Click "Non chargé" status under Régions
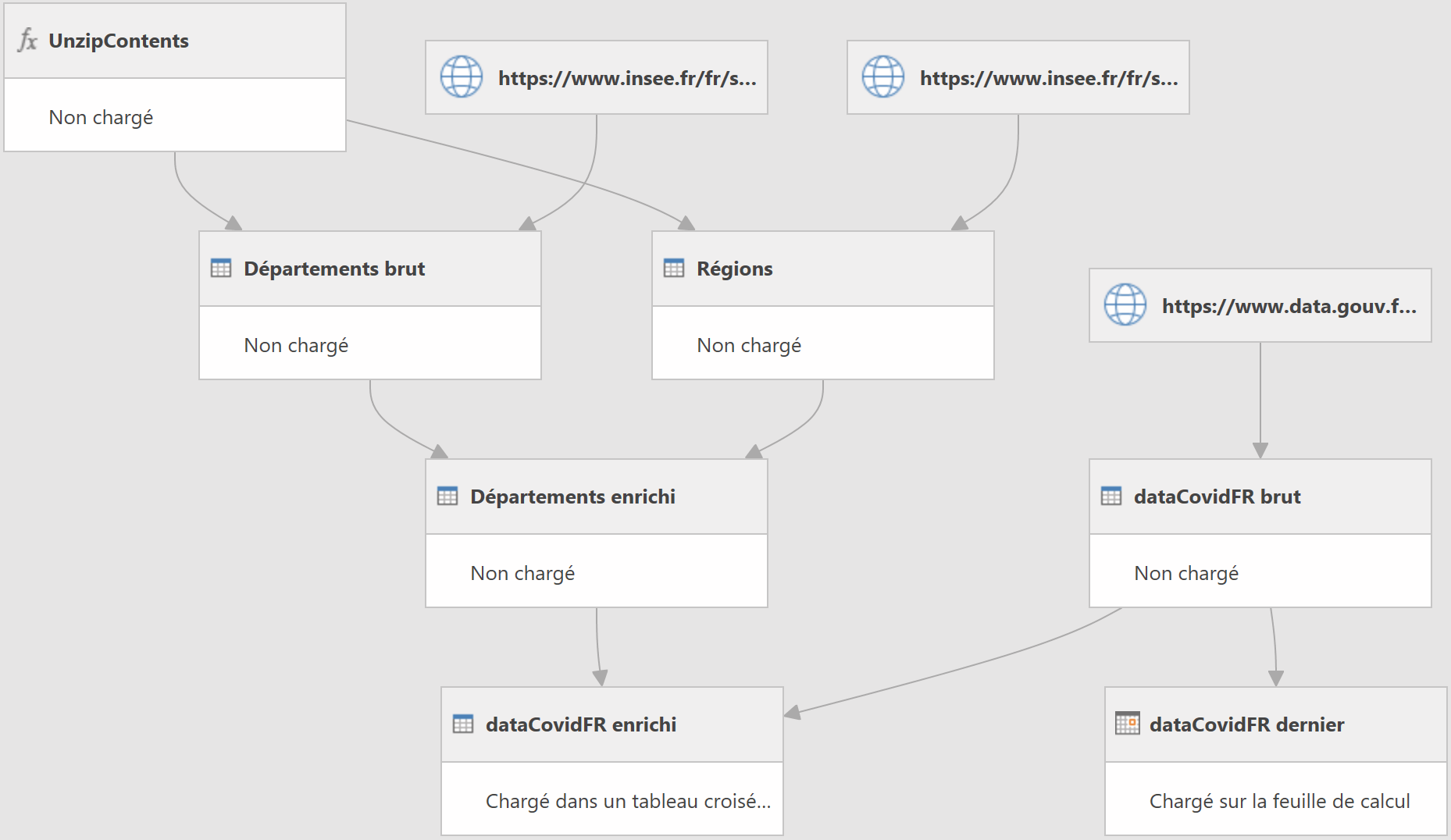 point(749,345)
